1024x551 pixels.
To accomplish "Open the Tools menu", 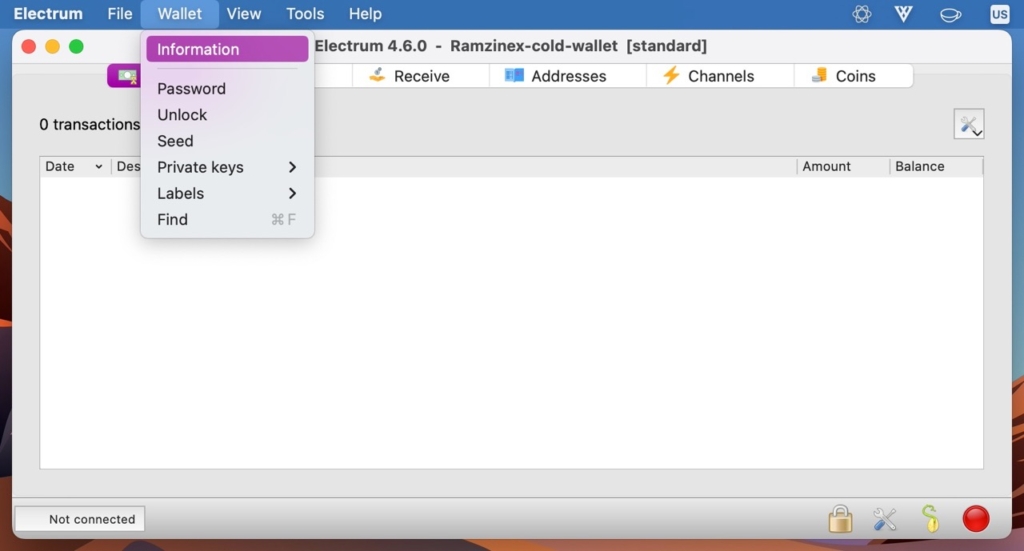I will (x=305, y=14).
